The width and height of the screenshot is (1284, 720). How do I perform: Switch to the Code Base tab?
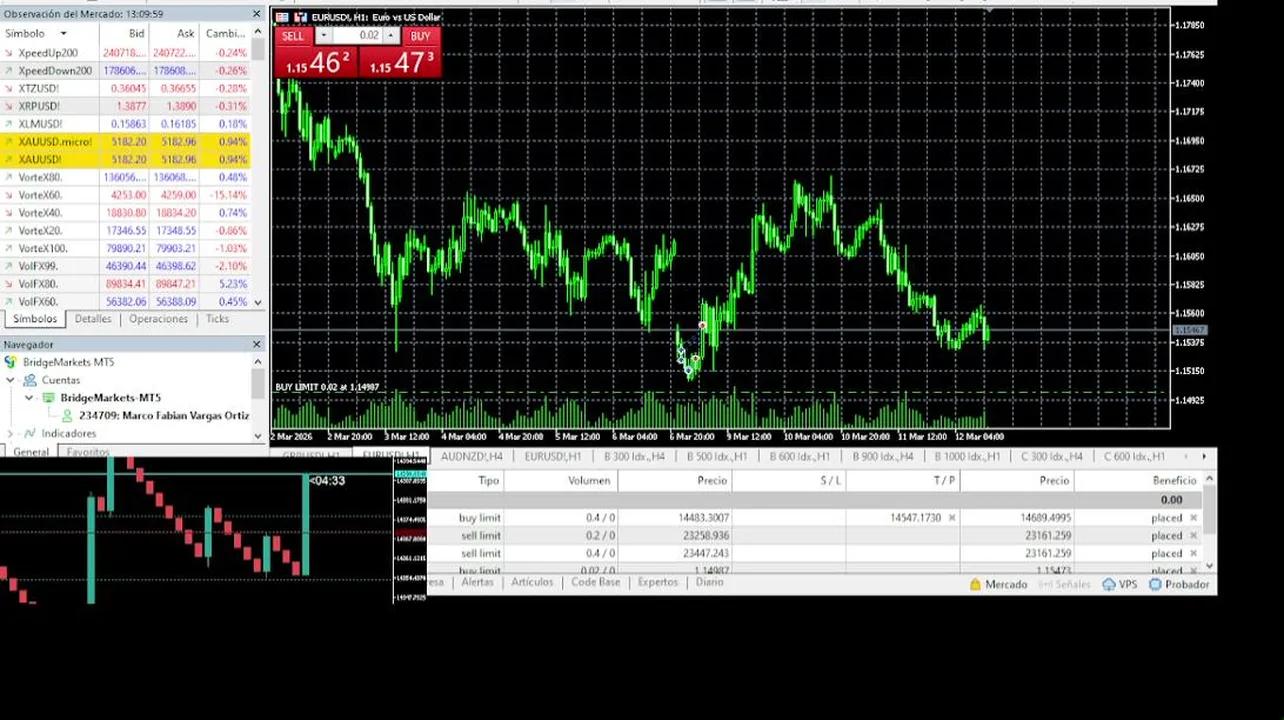coord(595,582)
